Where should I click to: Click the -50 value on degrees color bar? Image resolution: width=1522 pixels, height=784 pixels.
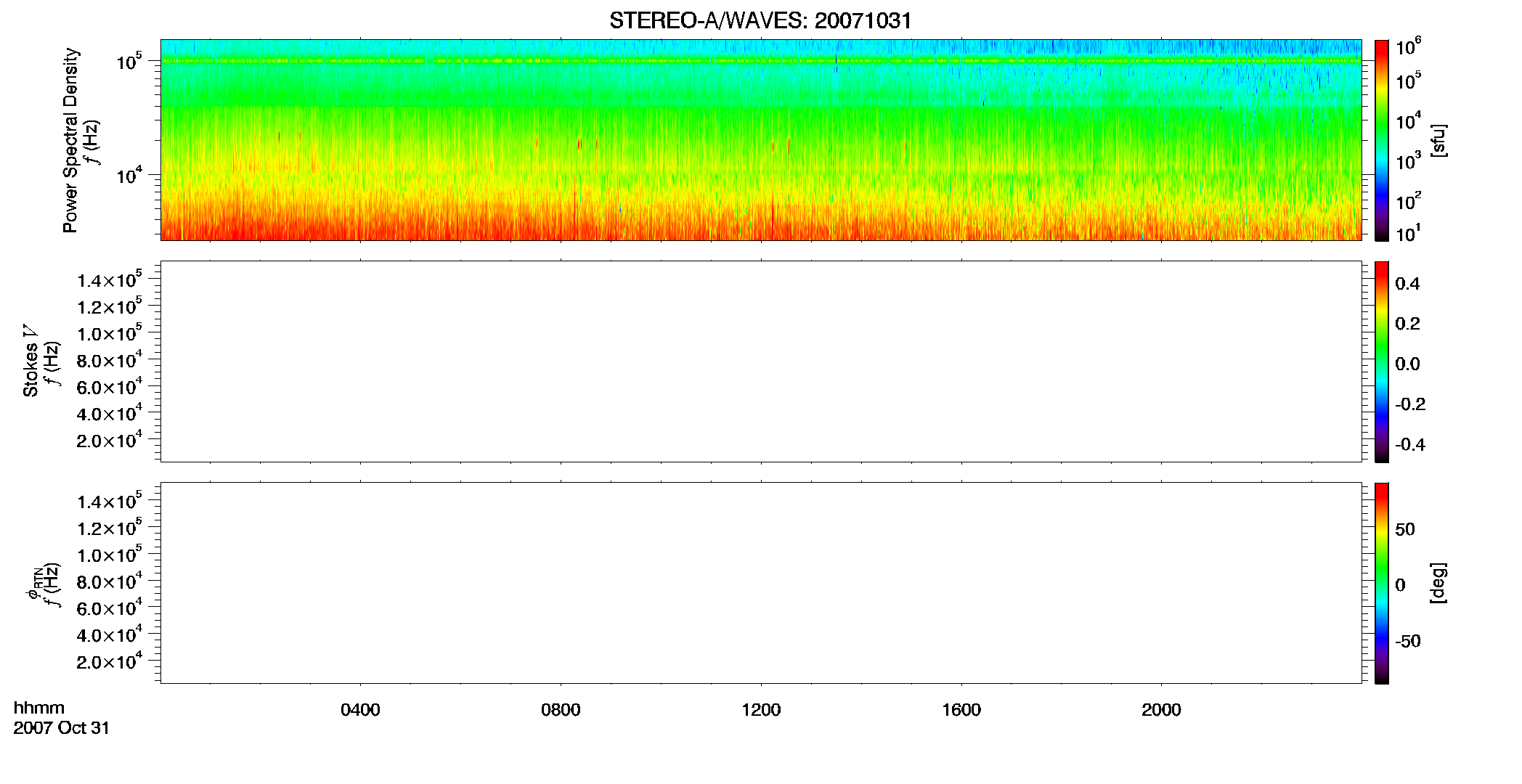point(1408,641)
